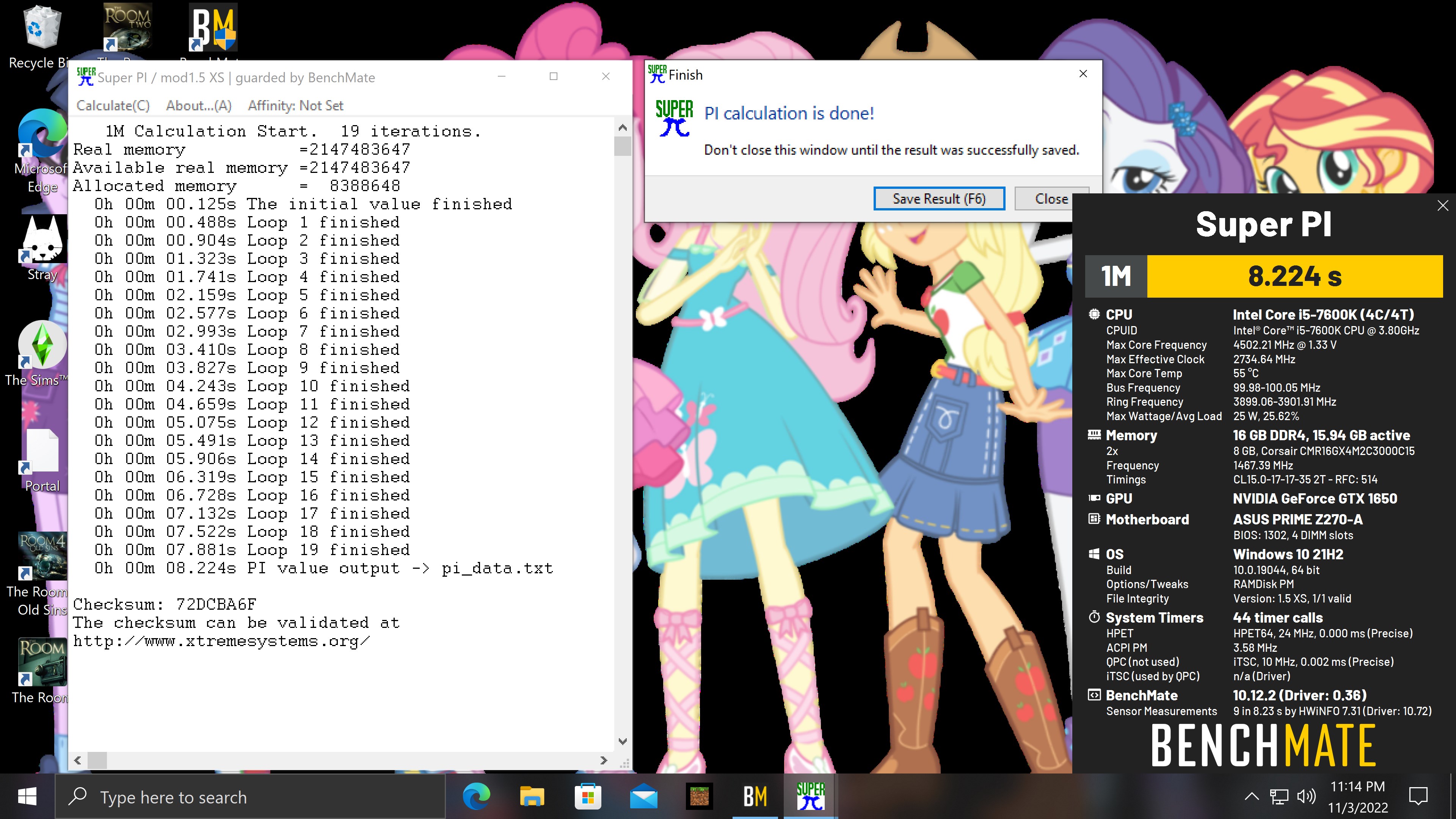The image size is (1456, 819).
Task: Switch to BenchMate in the taskbar
Action: [755, 797]
